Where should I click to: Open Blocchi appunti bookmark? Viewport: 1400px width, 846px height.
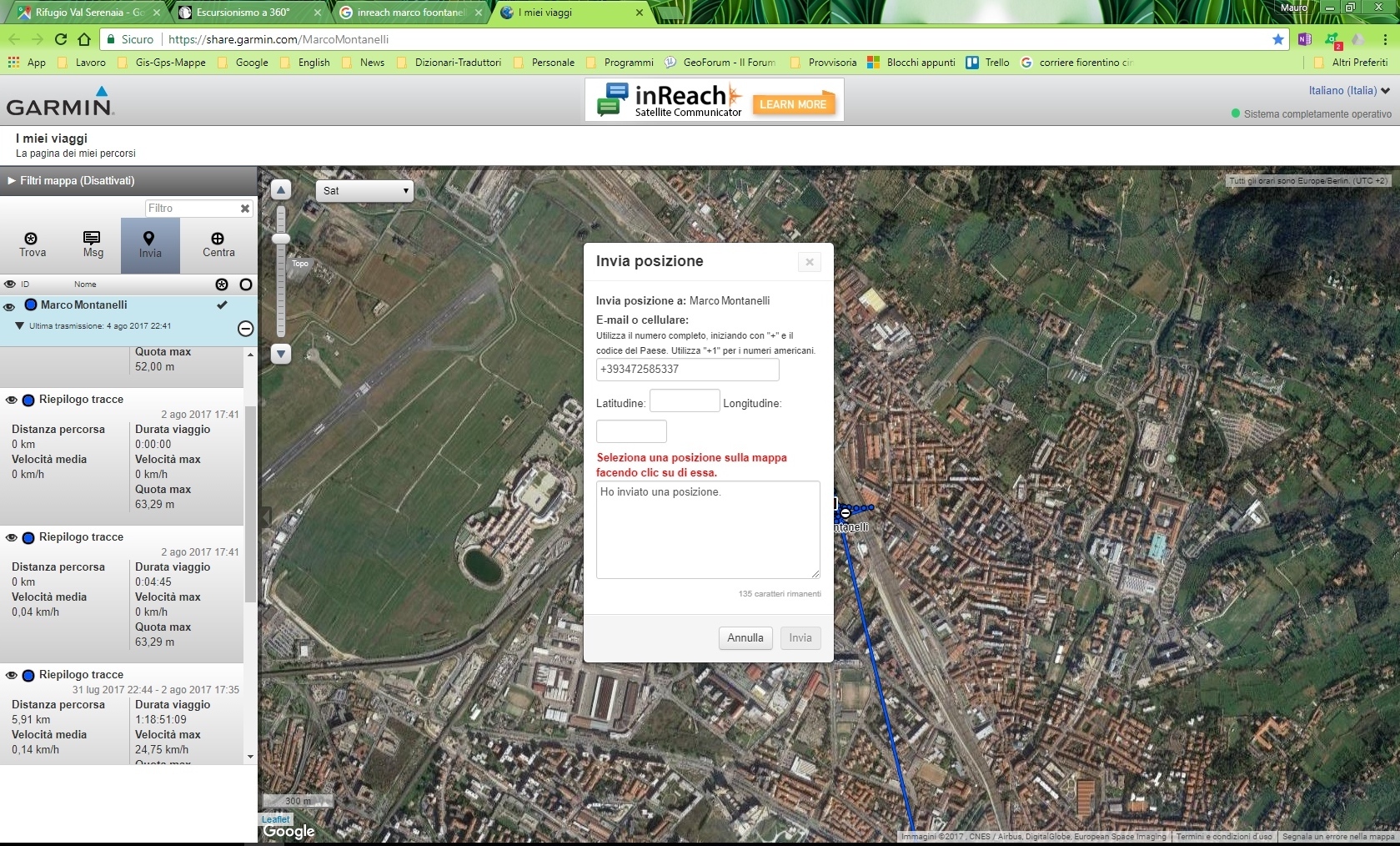[x=911, y=63]
